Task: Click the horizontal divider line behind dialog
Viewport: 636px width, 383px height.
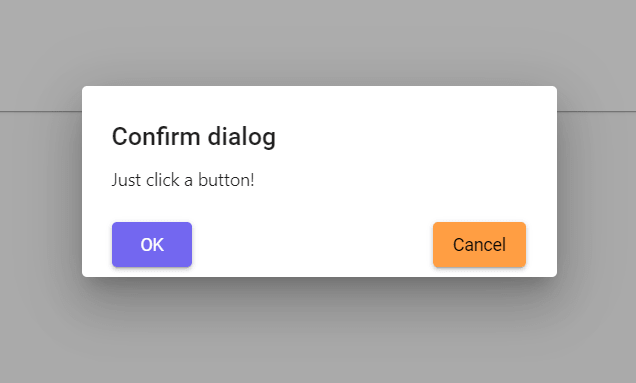Action: click(x=41, y=111)
